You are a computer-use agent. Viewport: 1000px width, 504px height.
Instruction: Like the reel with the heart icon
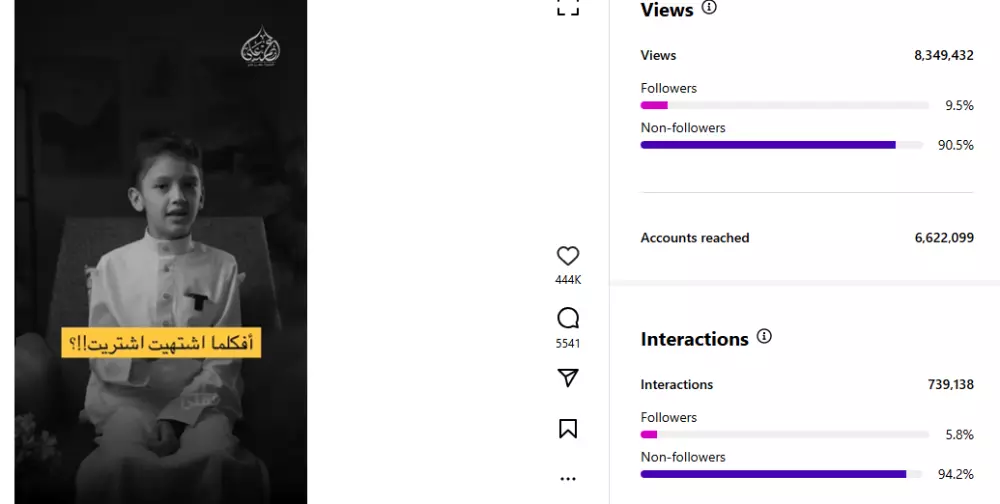tap(568, 256)
